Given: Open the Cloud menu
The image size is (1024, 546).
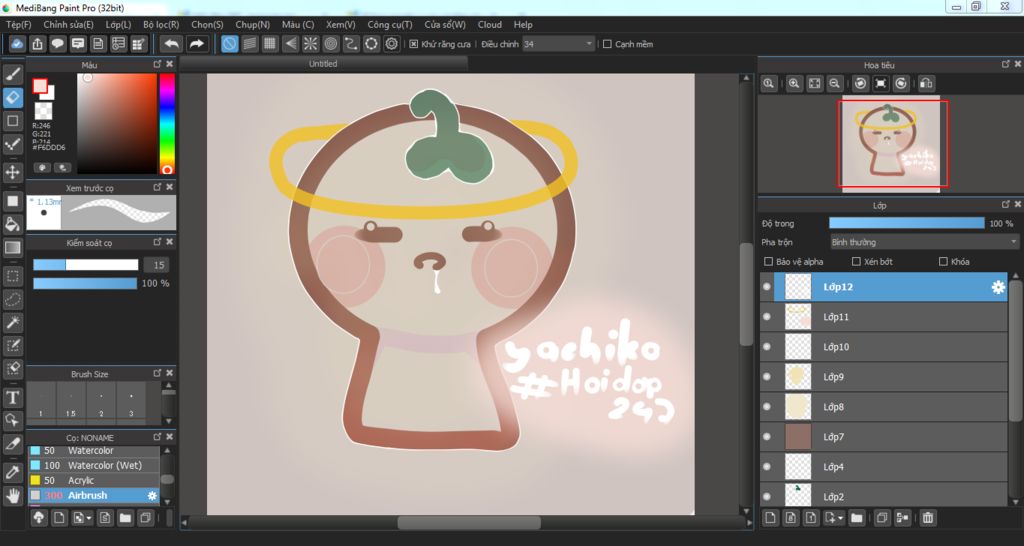Looking at the screenshot, I should [490, 25].
